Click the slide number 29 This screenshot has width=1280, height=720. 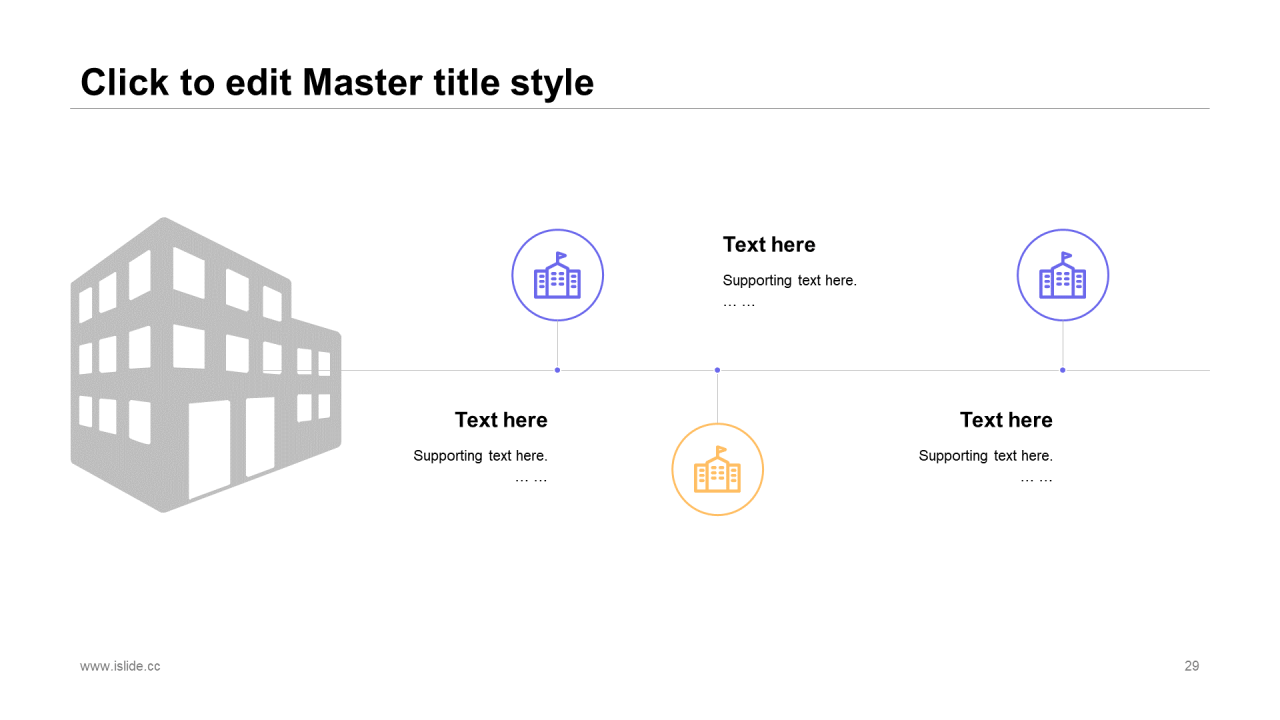click(1191, 666)
